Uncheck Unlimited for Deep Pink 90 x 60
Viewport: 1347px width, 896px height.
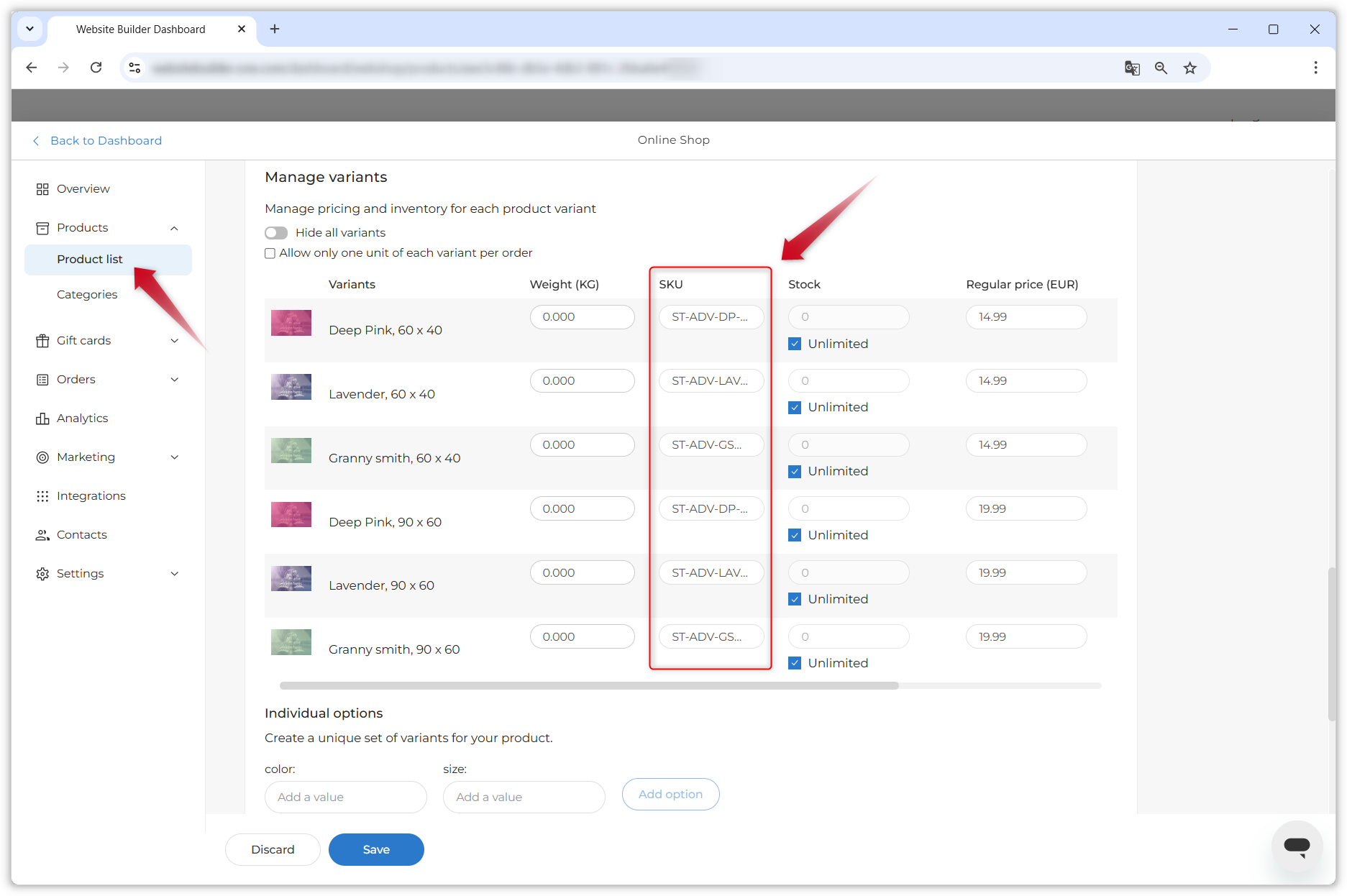click(x=795, y=535)
